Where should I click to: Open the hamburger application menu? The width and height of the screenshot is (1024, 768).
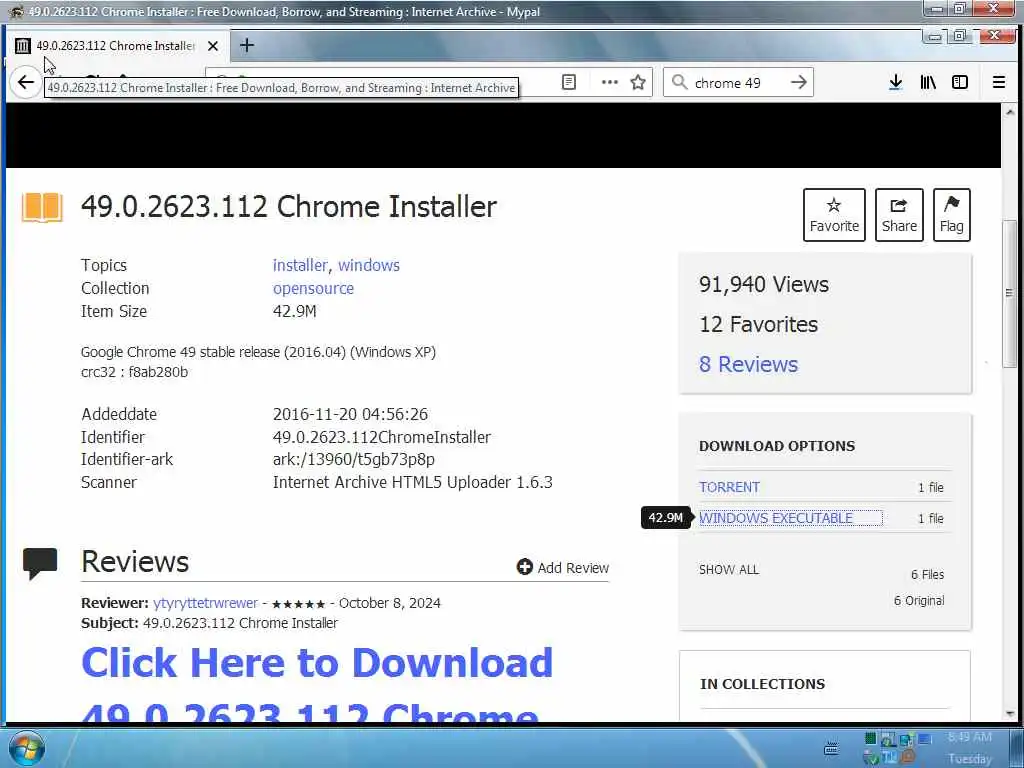[999, 82]
